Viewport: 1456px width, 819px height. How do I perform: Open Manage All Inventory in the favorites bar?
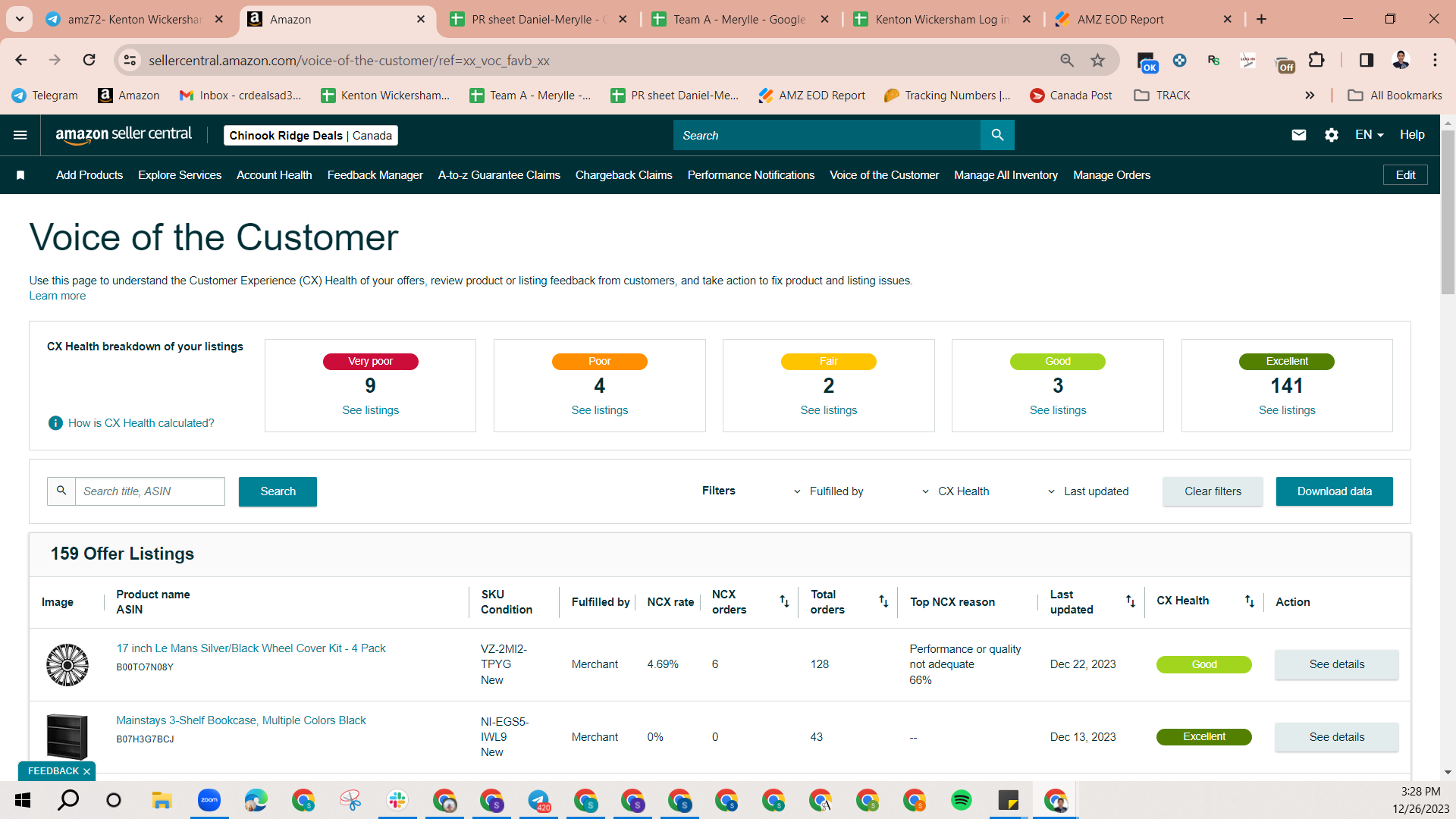tap(1006, 175)
